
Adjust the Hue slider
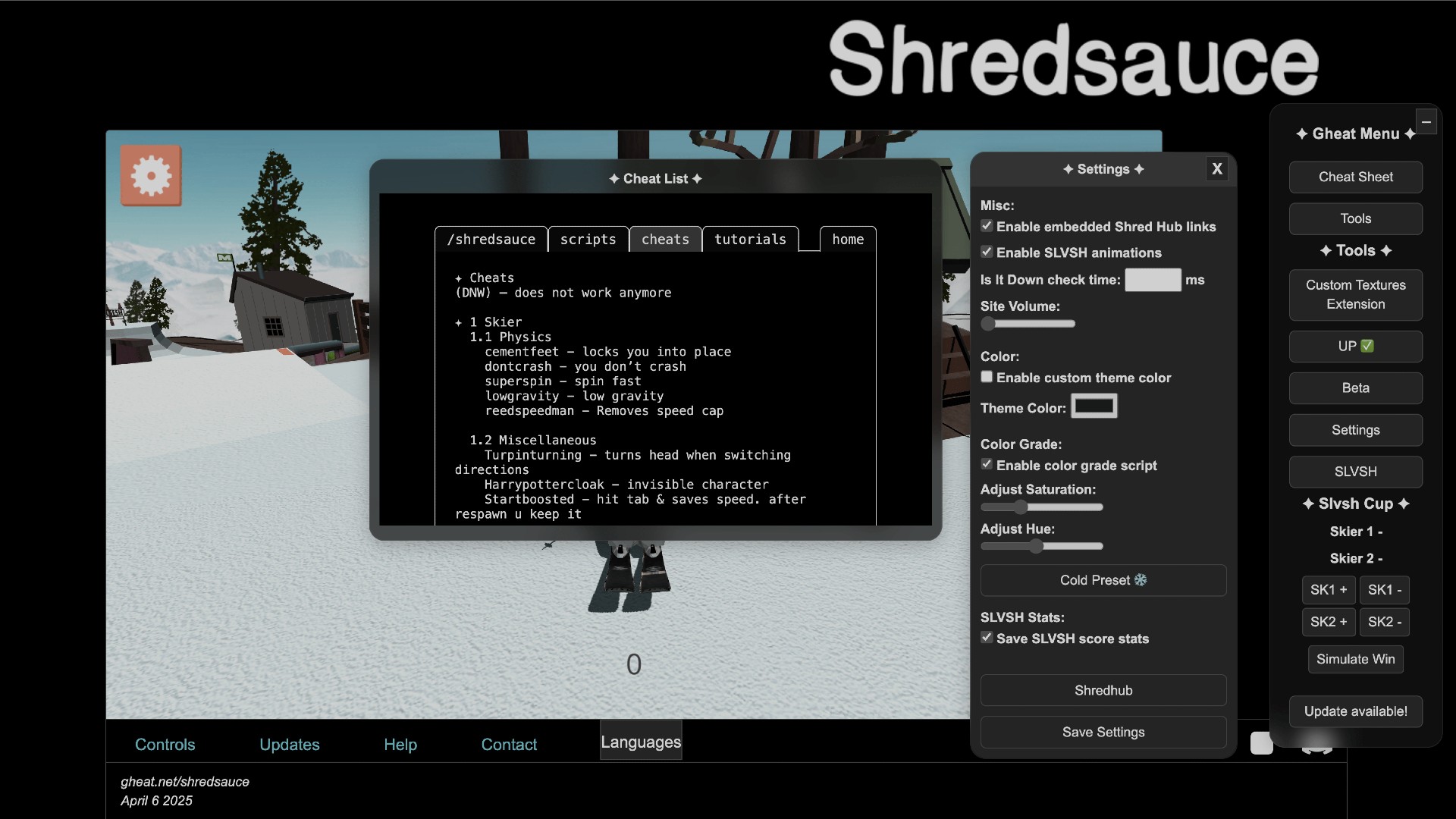1042,546
